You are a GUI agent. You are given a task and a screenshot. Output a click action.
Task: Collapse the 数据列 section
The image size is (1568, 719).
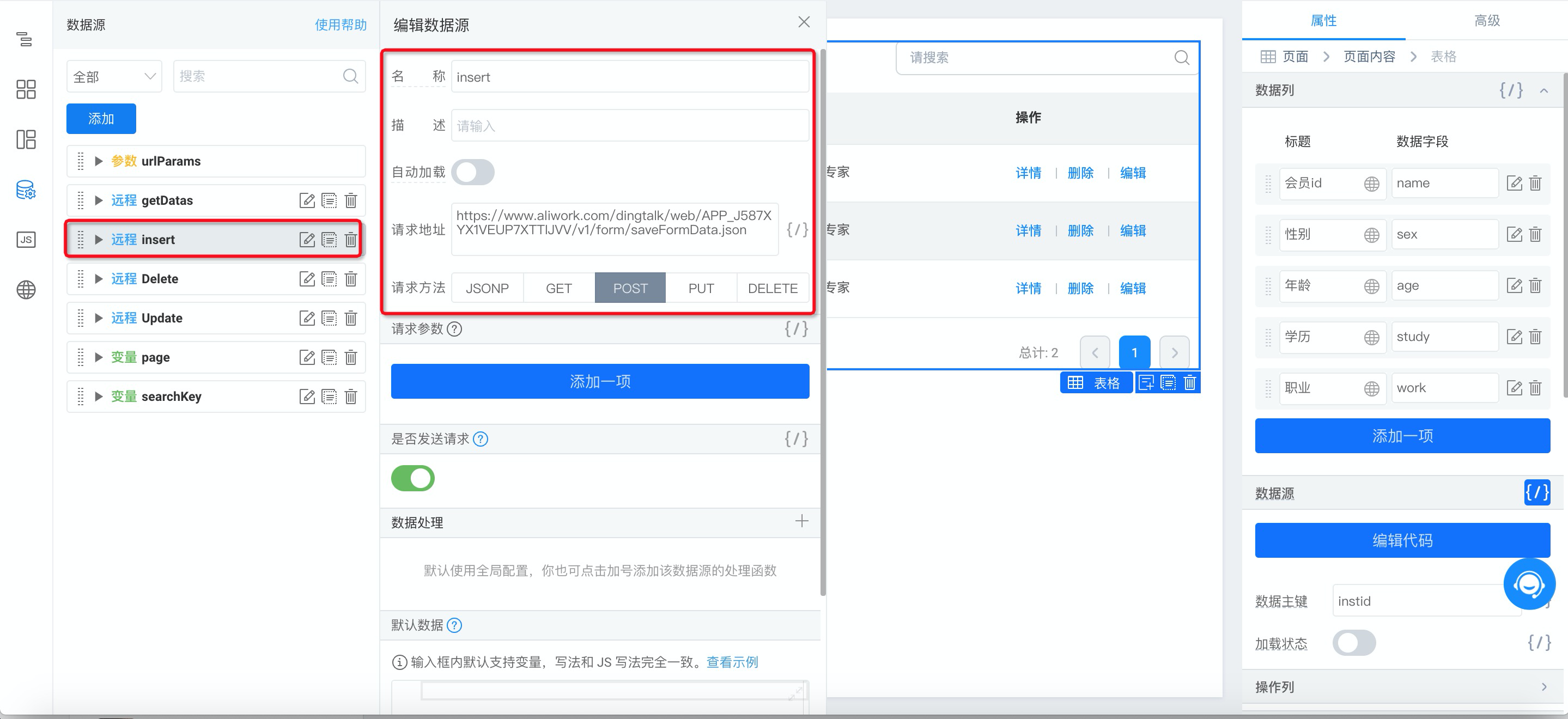(1543, 91)
